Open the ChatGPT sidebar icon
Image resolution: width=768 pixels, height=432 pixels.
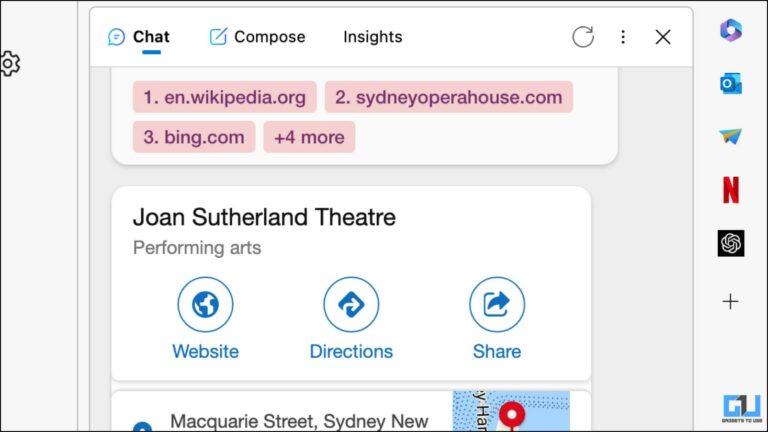(x=731, y=243)
